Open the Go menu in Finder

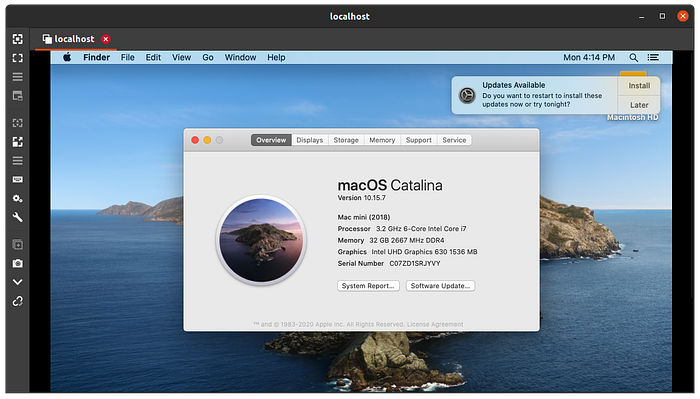(208, 58)
